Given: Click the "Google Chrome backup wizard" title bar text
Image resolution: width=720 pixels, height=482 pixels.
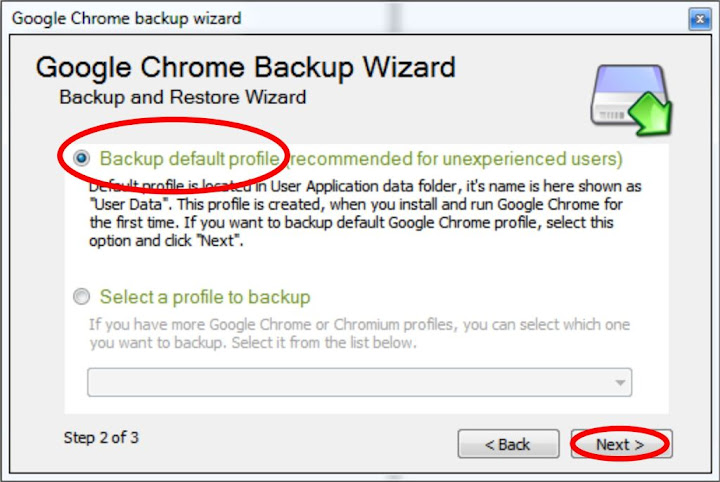Looking at the screenshot, I should (126, 19).
